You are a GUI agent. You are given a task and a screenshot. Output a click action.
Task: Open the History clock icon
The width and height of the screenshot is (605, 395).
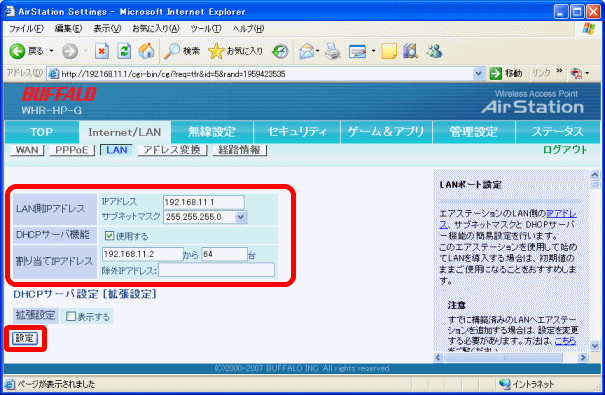pos(280,51)
